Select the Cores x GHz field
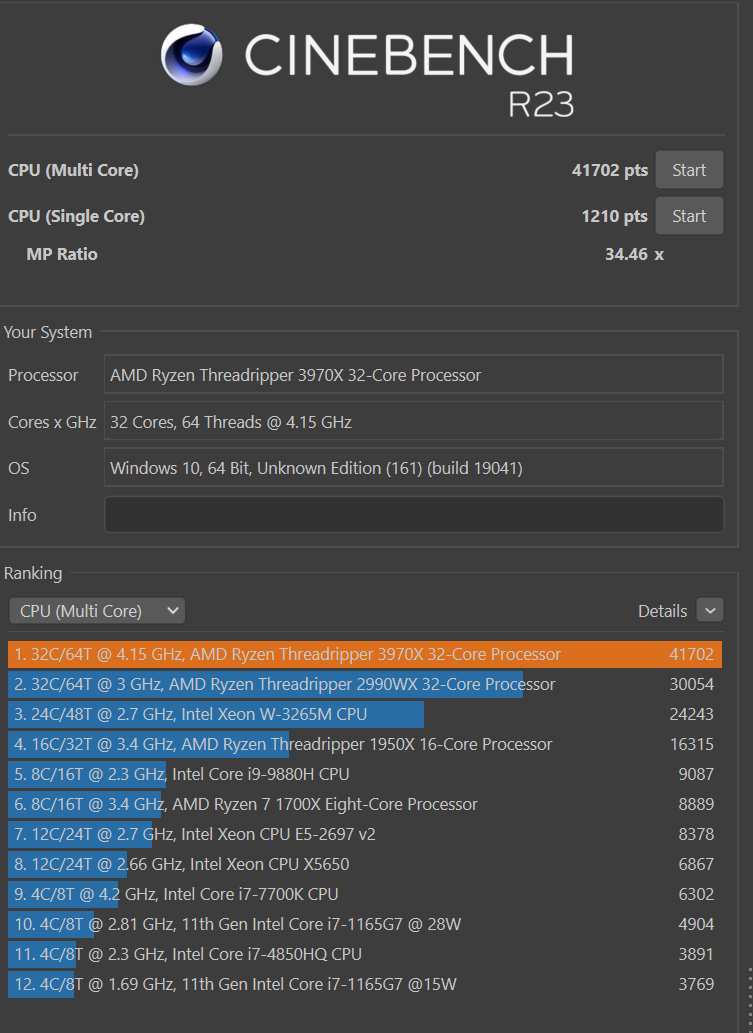Screen dimensions: 753x1033 point(413,421)
